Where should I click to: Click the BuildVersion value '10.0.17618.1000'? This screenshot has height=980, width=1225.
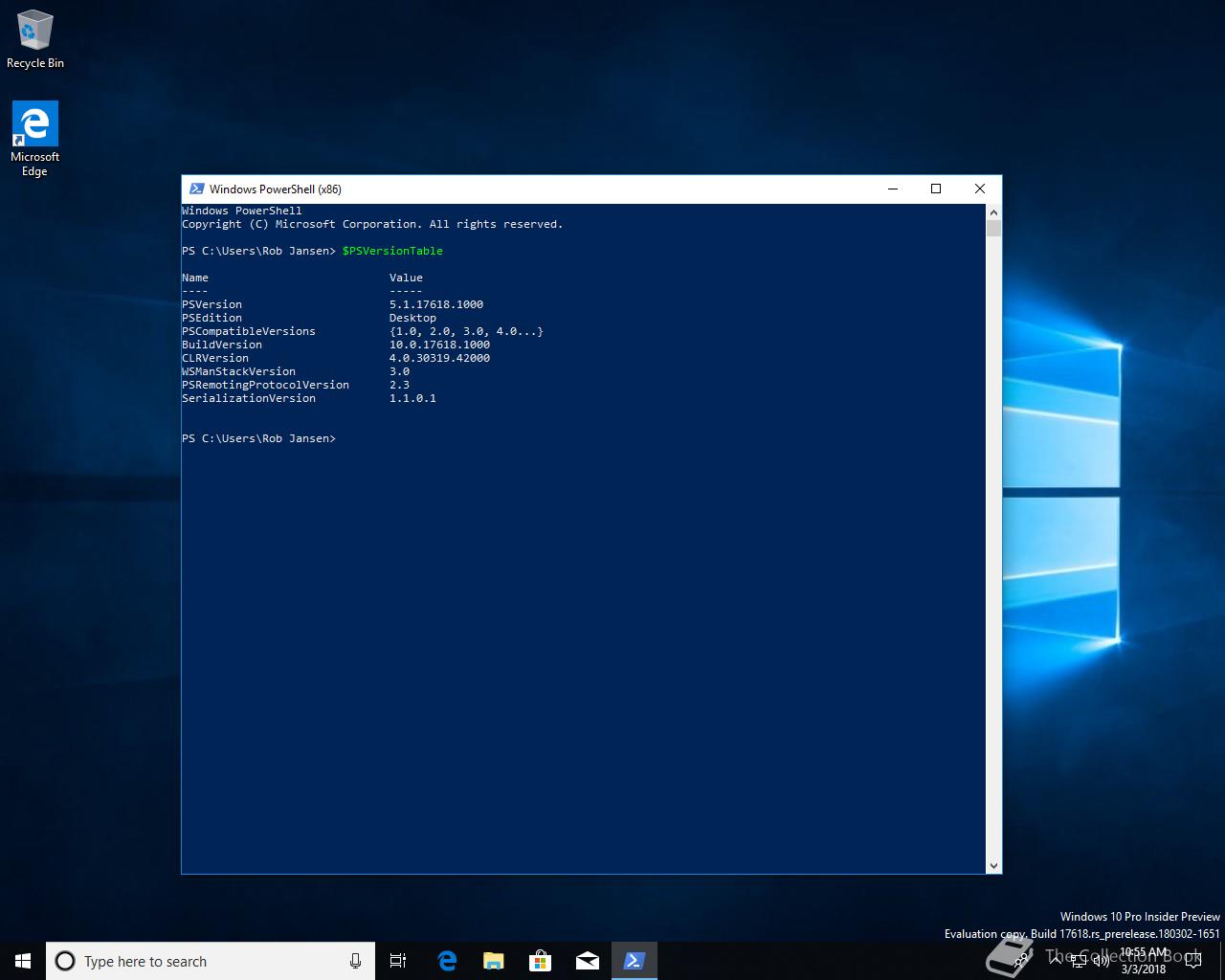point(439,345)
